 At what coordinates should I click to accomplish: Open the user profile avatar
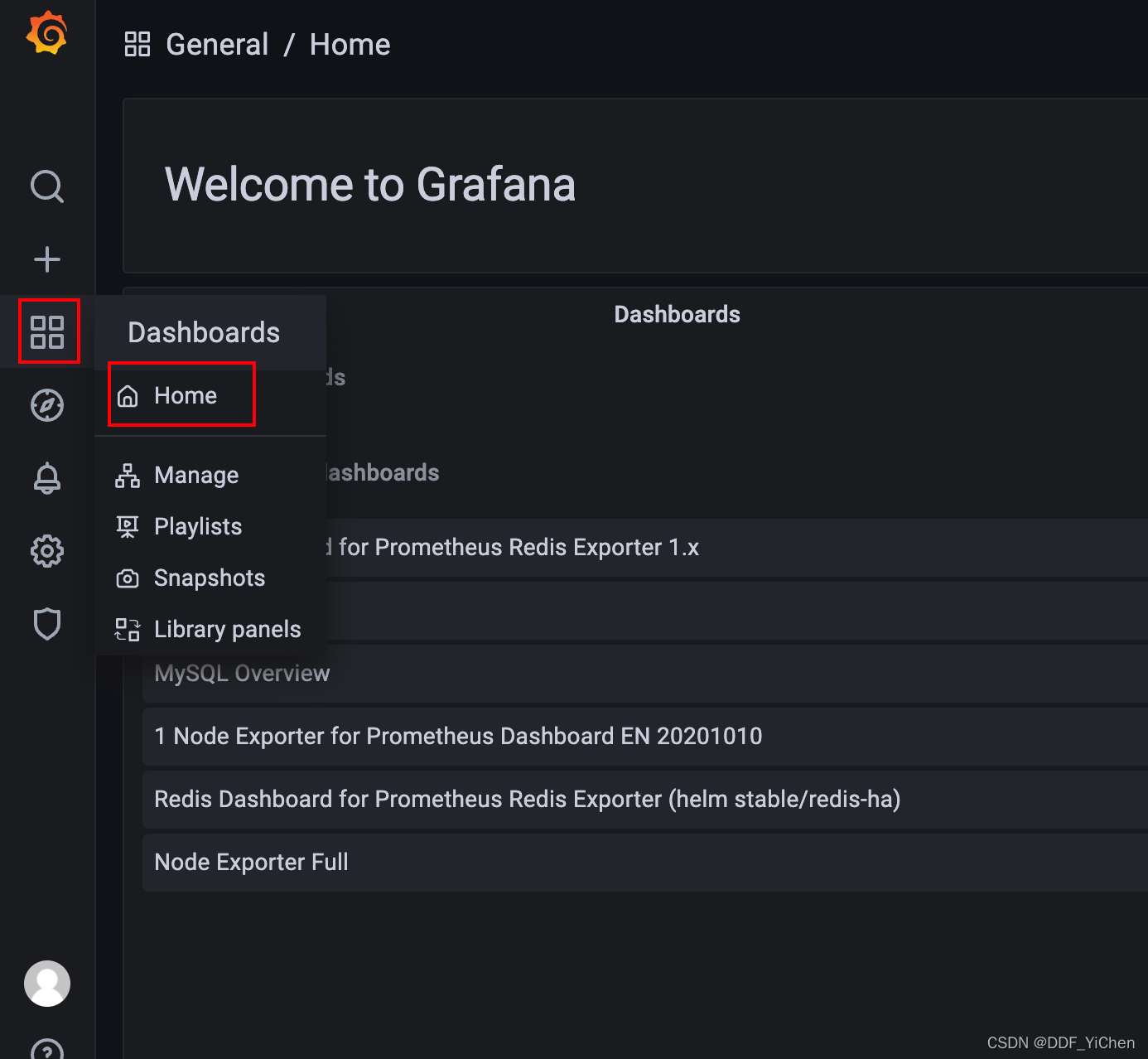pyautogui.click(x=47, y=984)
